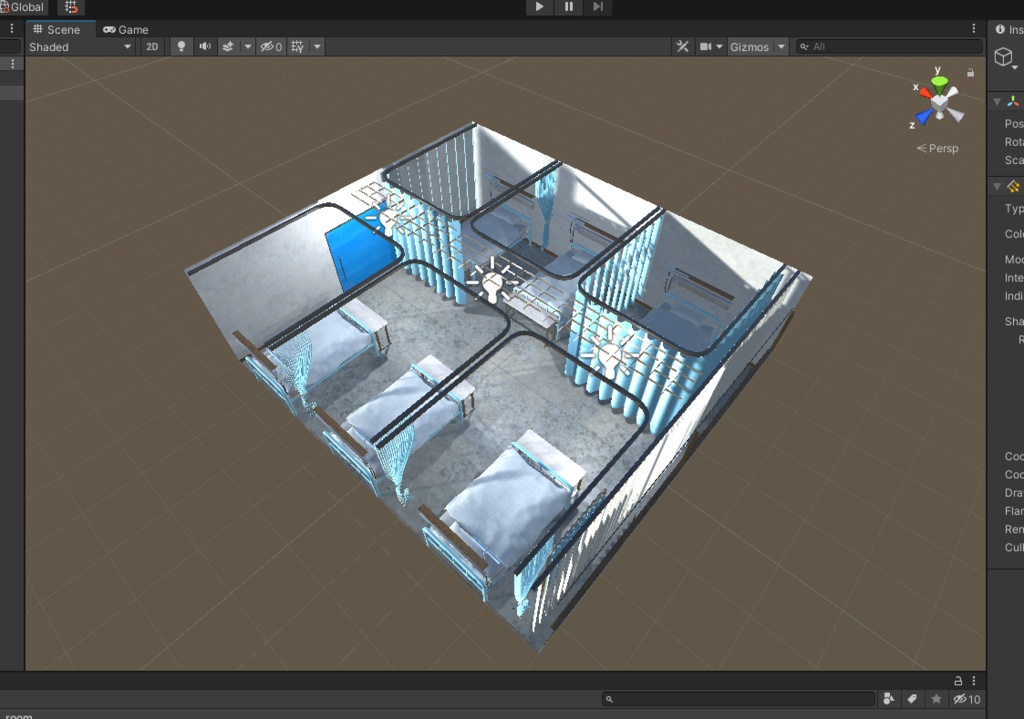This screenshot has width=1024, height=719.
Task: Open the grid visibility settings icon
Action: click(296, 46)
